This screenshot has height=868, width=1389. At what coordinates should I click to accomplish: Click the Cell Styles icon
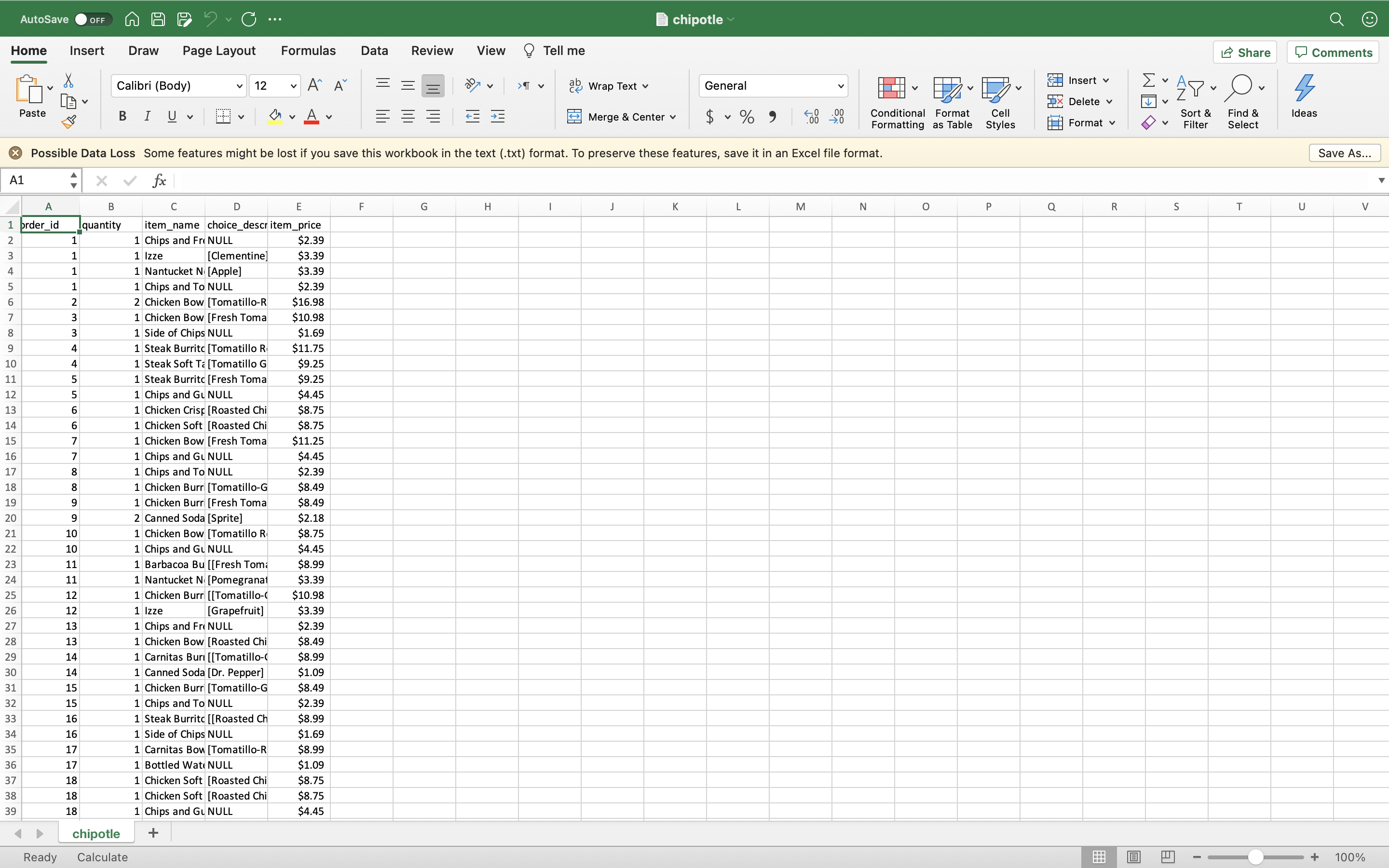pyautogui.click(x=1001, y=100)
